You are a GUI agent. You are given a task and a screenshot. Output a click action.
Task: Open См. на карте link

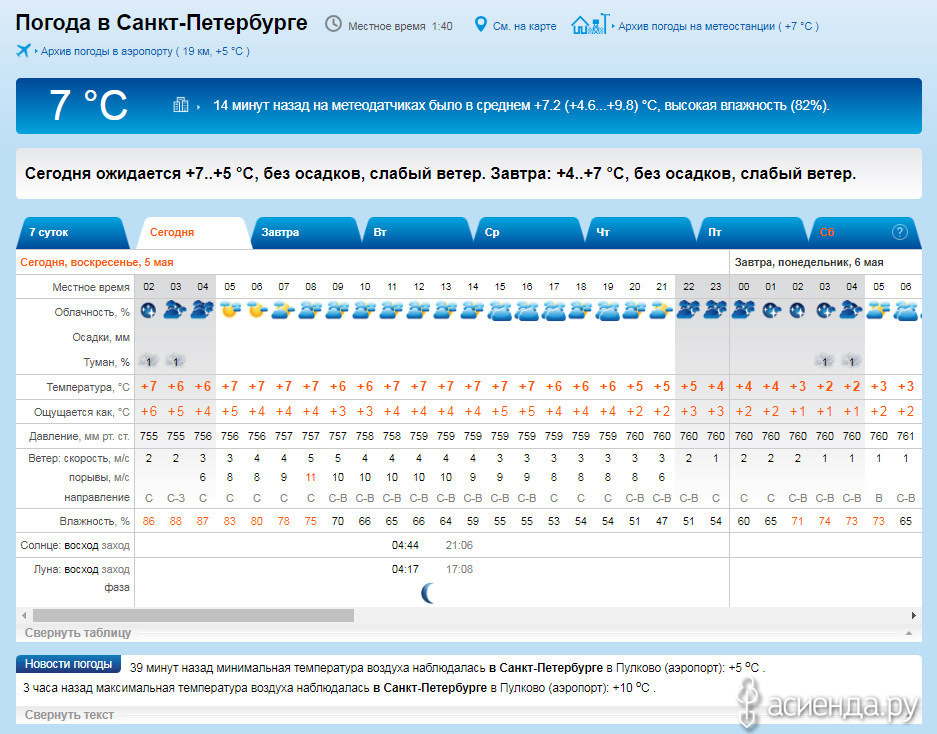pos(524,26)
